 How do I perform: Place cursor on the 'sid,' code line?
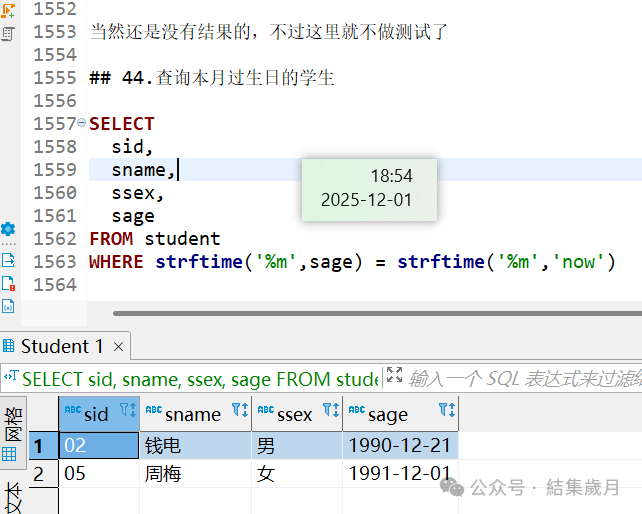pyautogui.click(x=133, y=147)
